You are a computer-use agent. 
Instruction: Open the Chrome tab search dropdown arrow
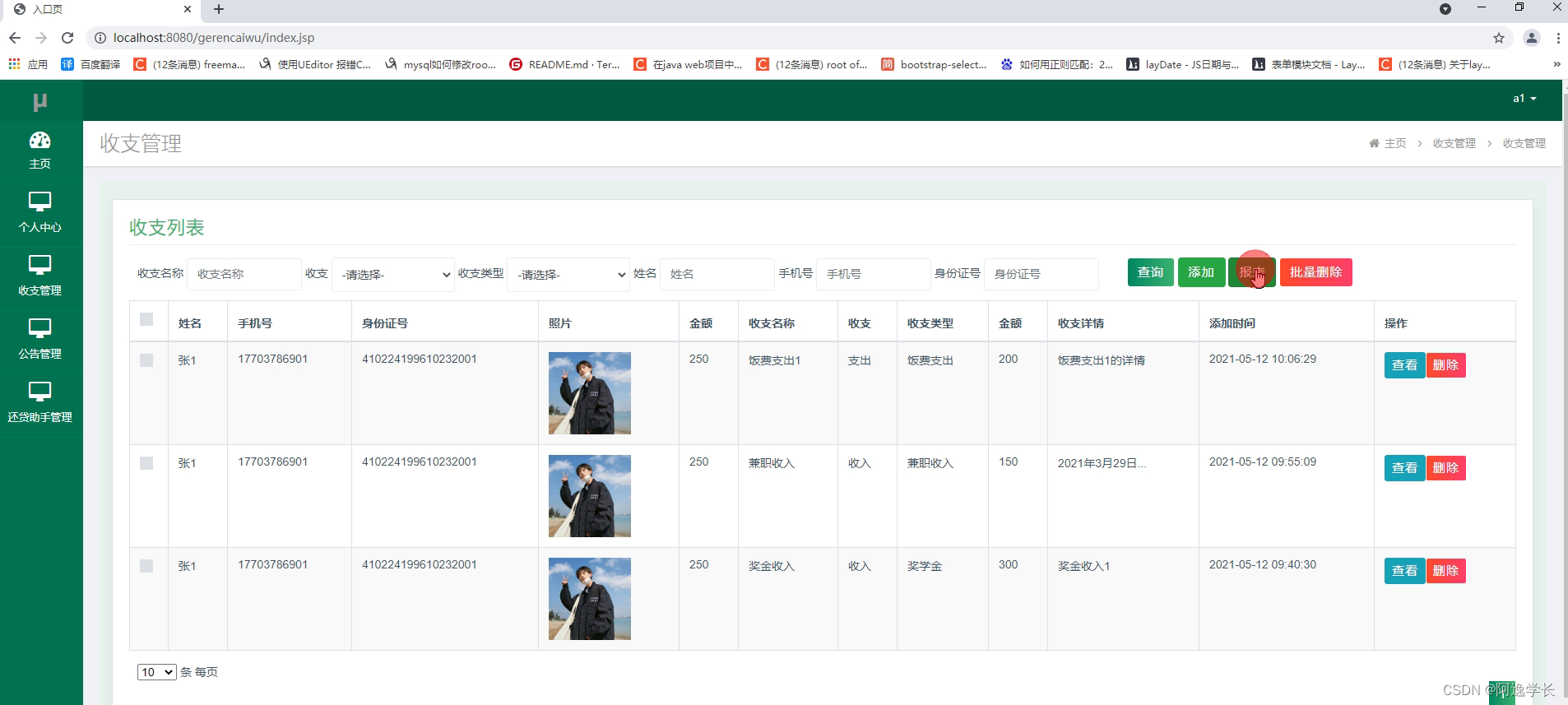1445,9
